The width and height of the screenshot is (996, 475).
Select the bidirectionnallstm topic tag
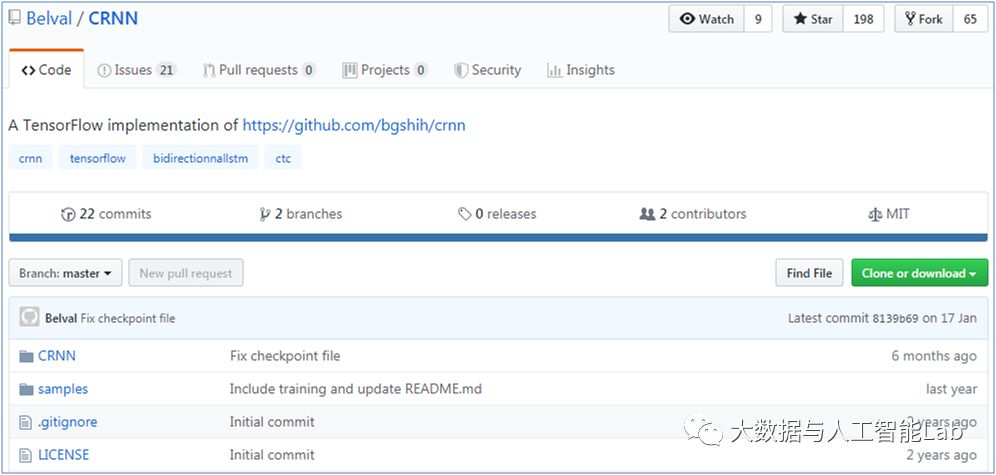pyautogui.click(x=200, y=158)
